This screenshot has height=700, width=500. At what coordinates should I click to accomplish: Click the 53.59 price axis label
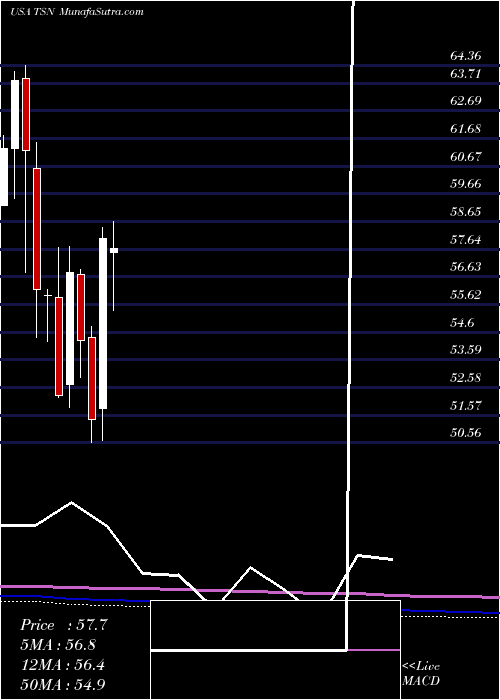pyautogui.click(x=466, y=350)
